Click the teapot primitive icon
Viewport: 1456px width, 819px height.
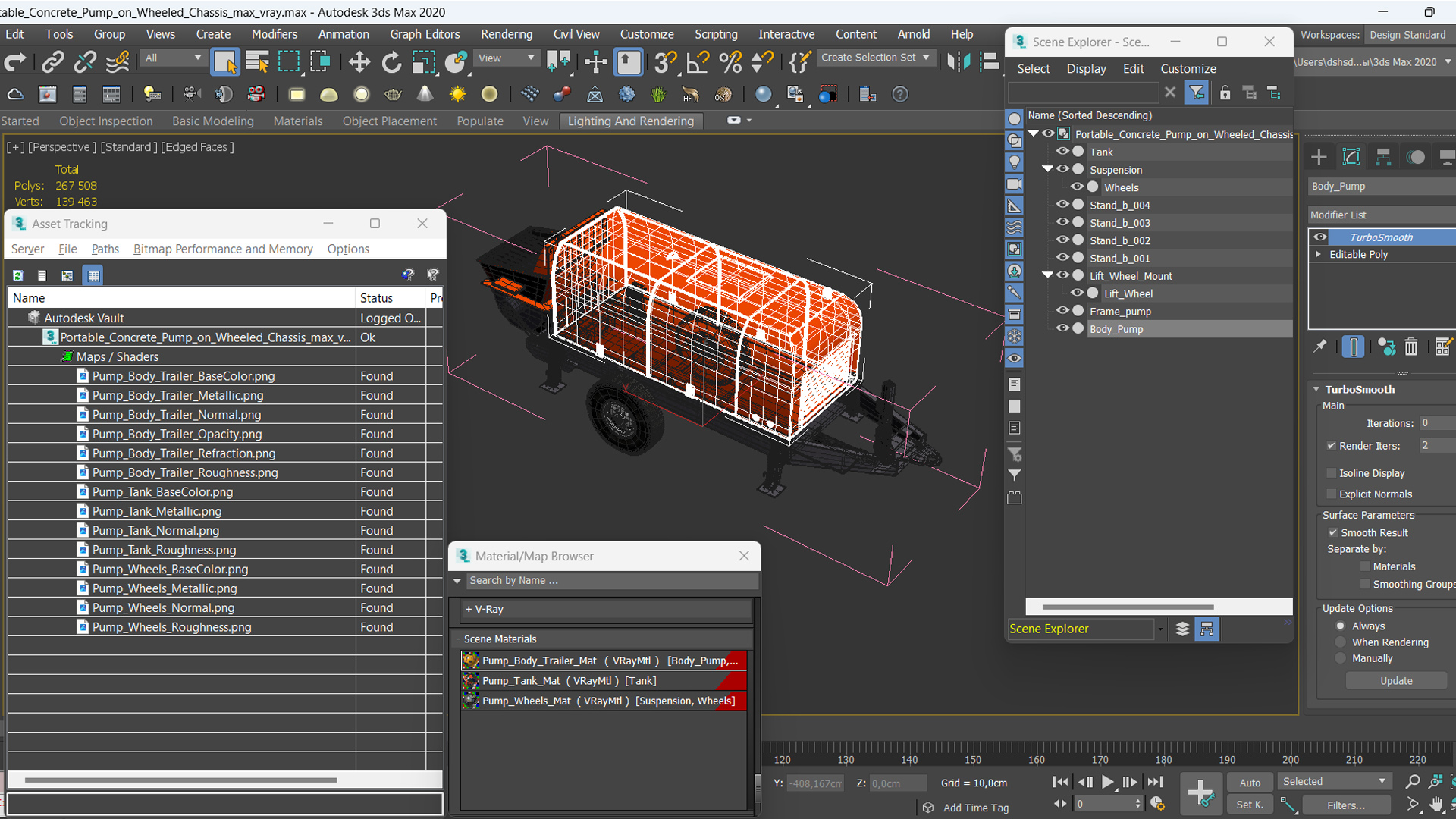(x=393, y=94)
